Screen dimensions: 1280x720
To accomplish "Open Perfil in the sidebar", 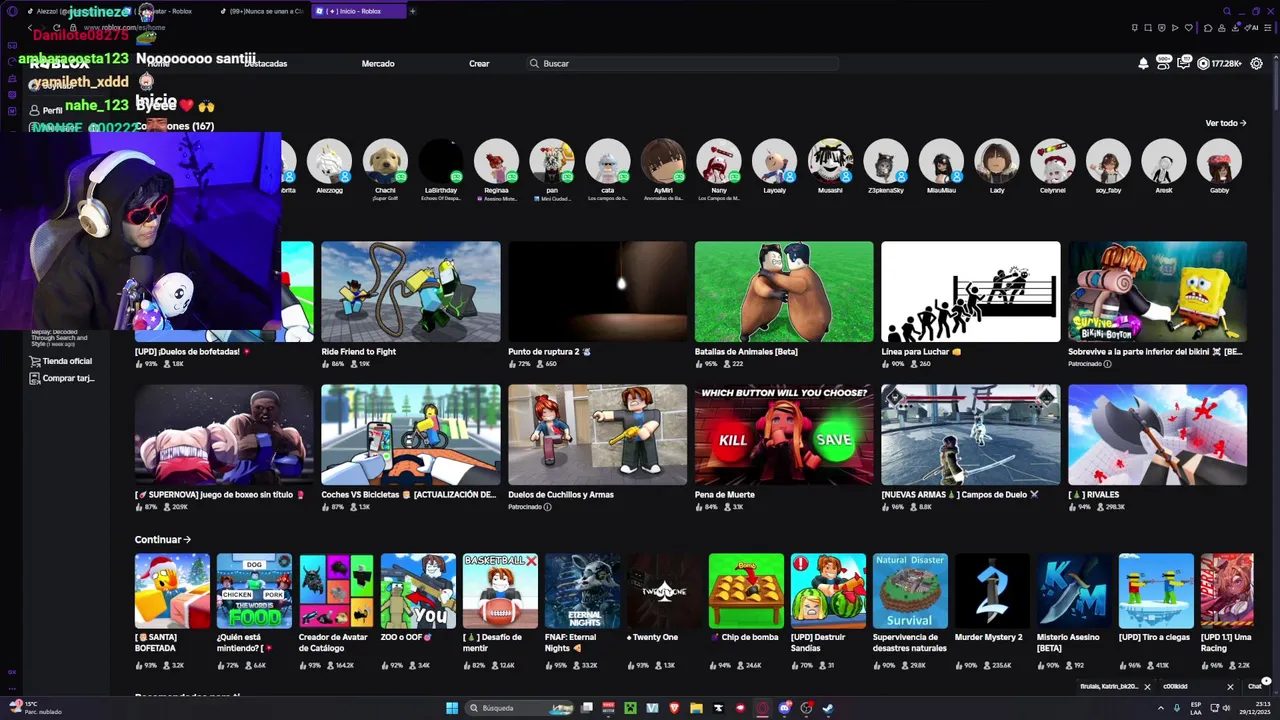I will [46, 110].
